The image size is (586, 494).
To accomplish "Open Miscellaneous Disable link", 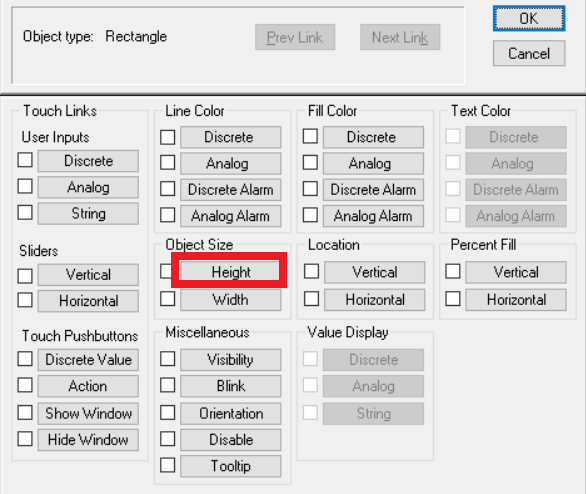I will tap(231, 439).
